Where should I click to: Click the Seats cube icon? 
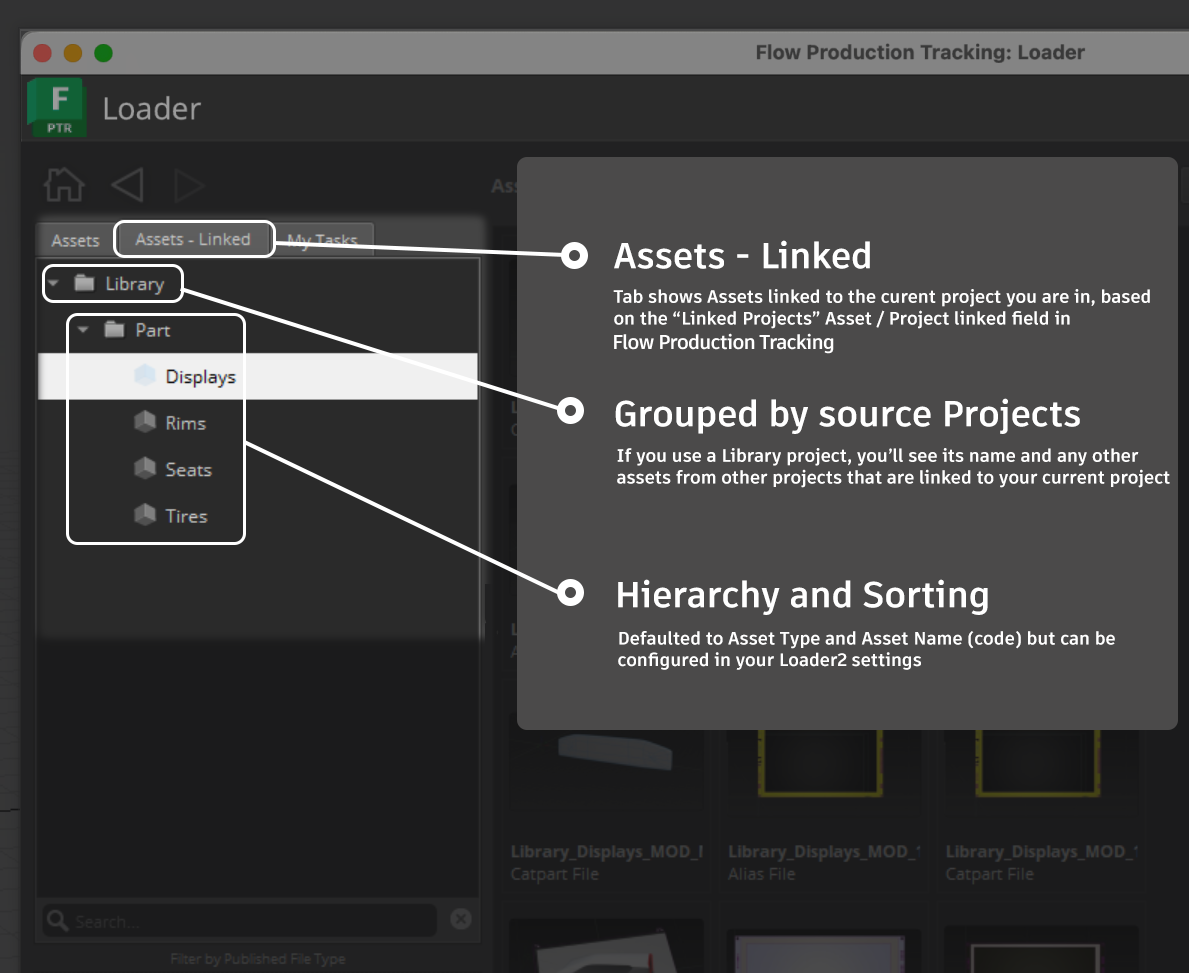pyautogui.click(x=145, y=468)
